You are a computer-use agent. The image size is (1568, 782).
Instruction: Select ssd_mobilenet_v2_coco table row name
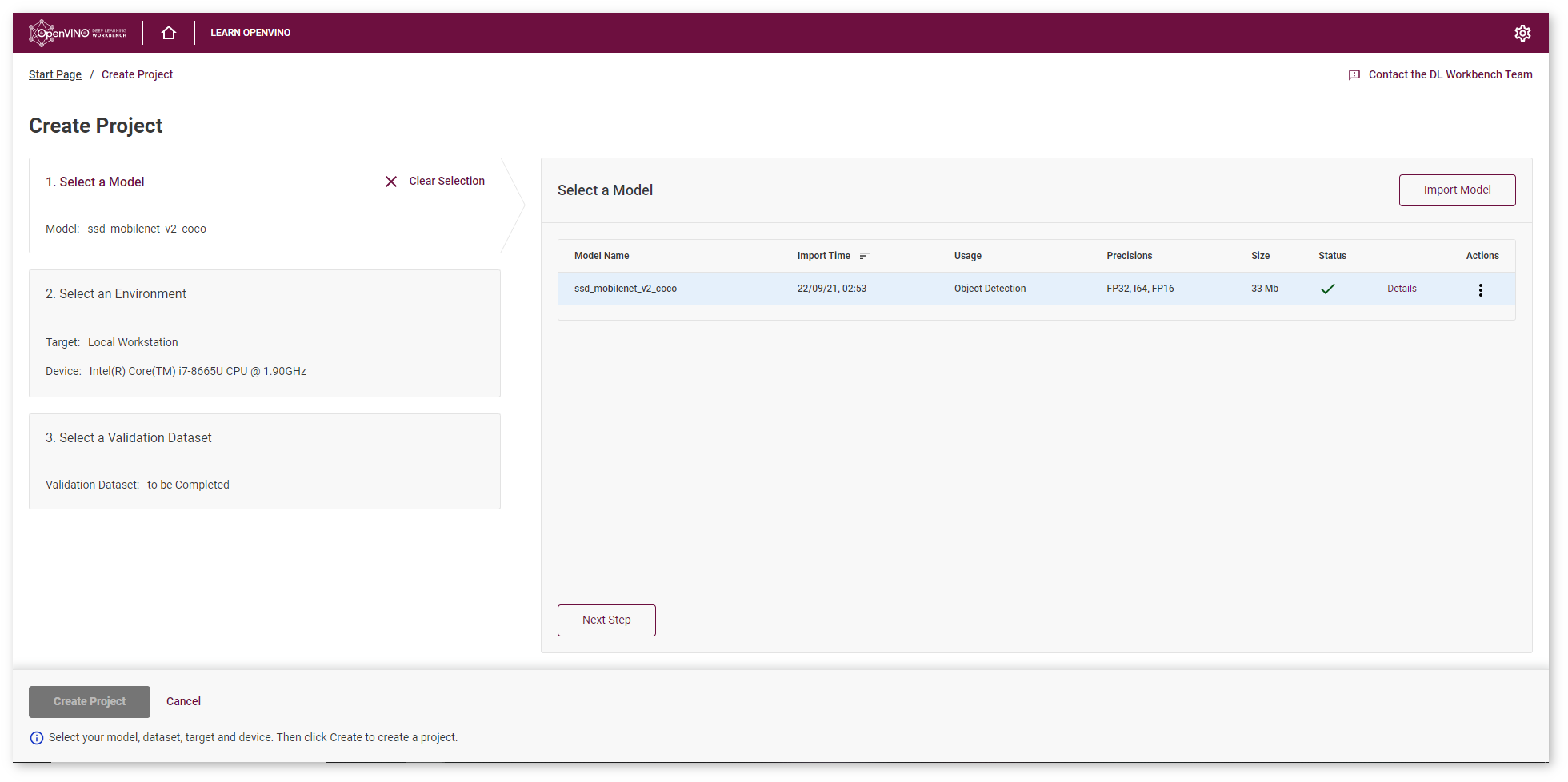tap(625, 289)
